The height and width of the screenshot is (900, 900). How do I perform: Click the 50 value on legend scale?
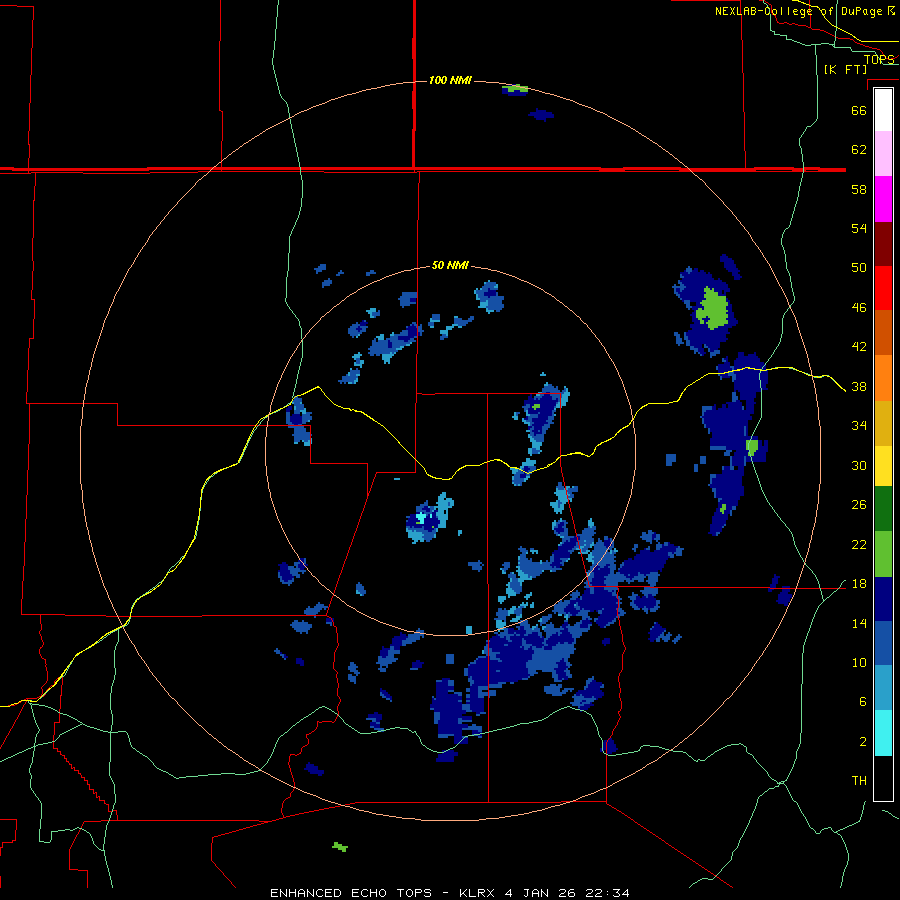[x=859, y=268]
